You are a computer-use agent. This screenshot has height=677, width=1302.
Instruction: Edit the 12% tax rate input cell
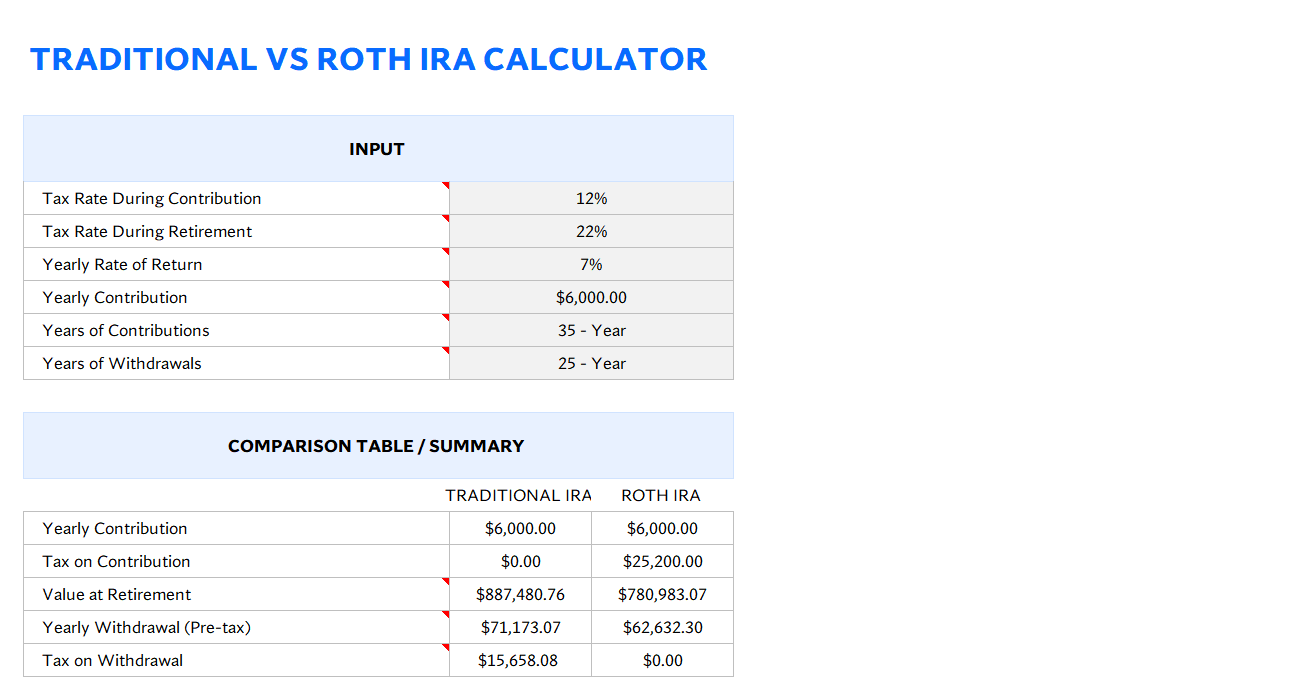coord(591,198)
